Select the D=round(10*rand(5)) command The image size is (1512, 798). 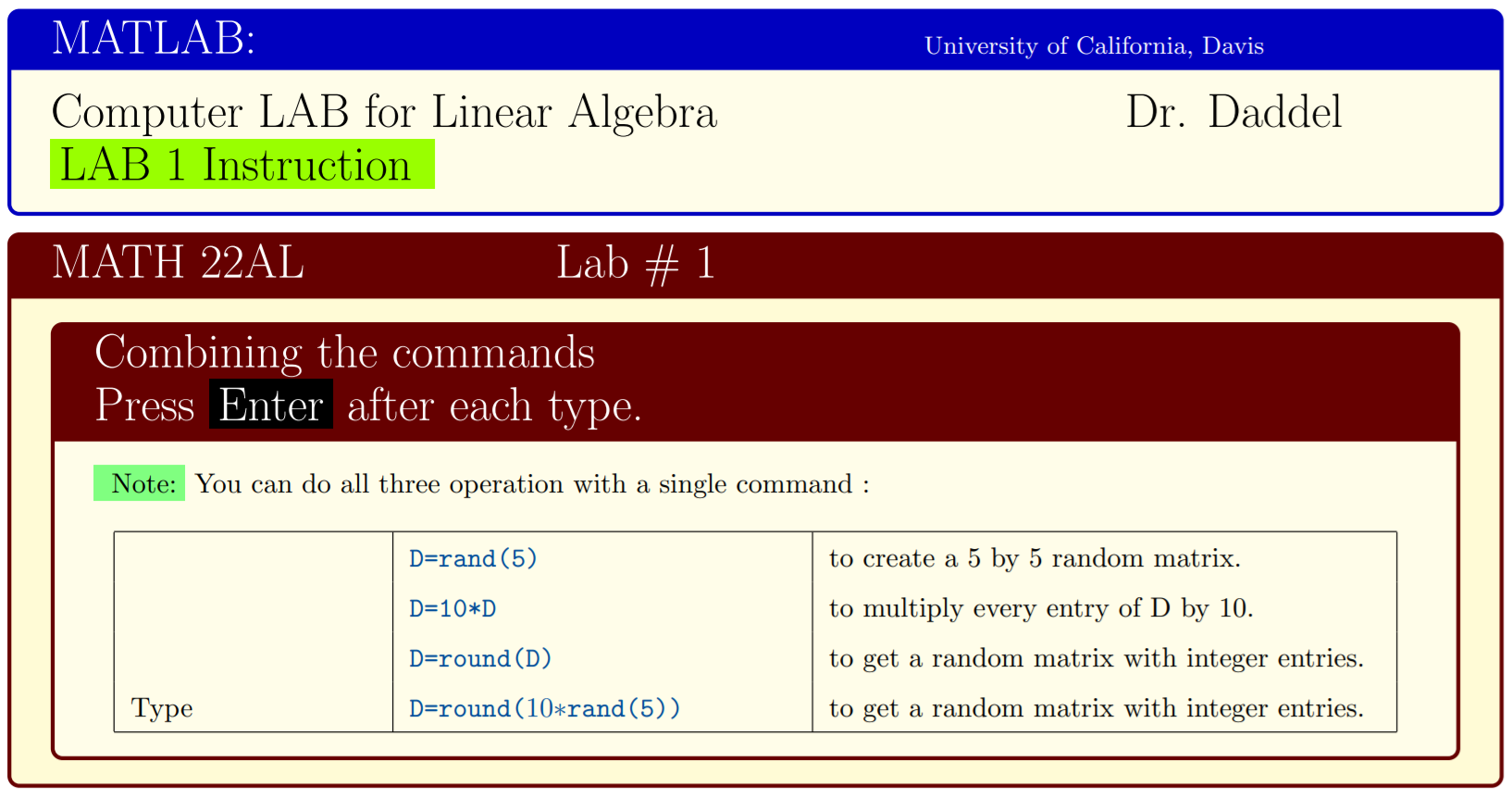[544, 709]
